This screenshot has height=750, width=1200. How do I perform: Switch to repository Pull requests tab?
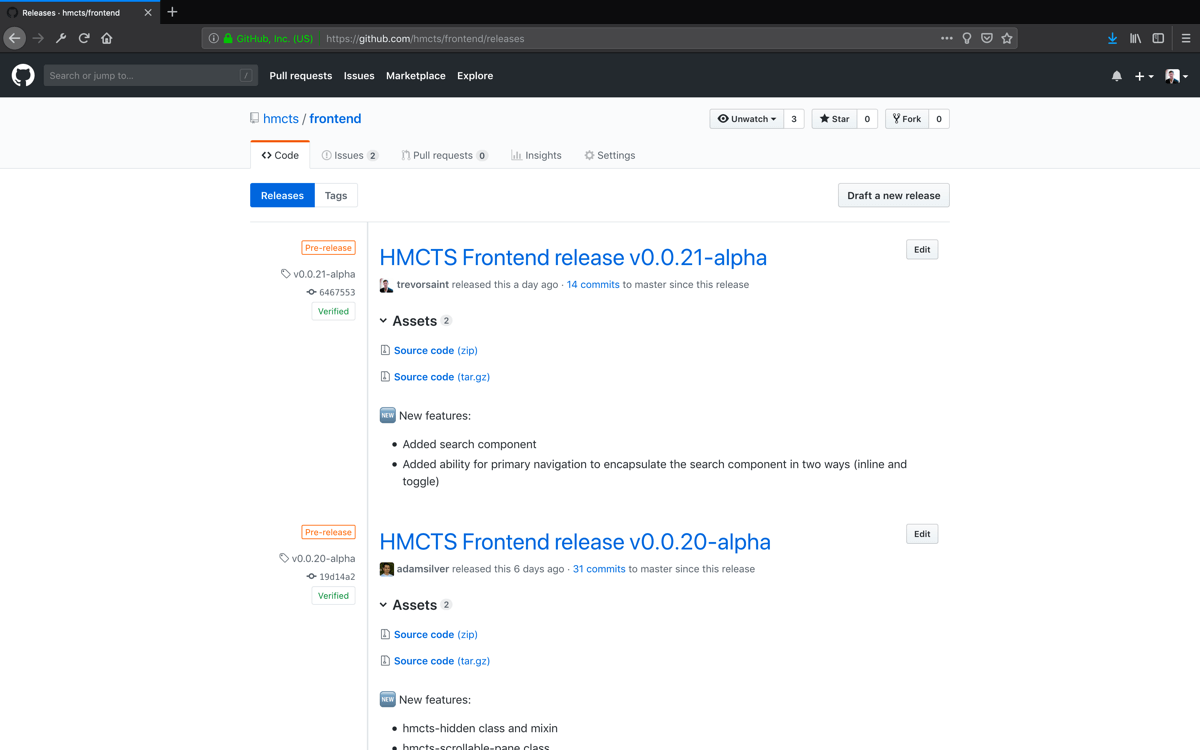pyautogui.click(x=445, y=155)
